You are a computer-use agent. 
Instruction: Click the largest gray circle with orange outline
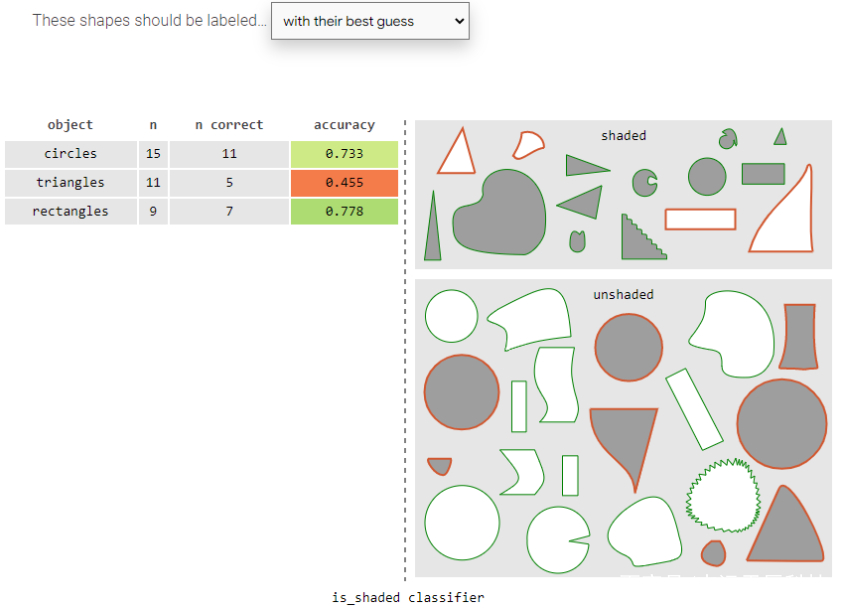(782, 424)
